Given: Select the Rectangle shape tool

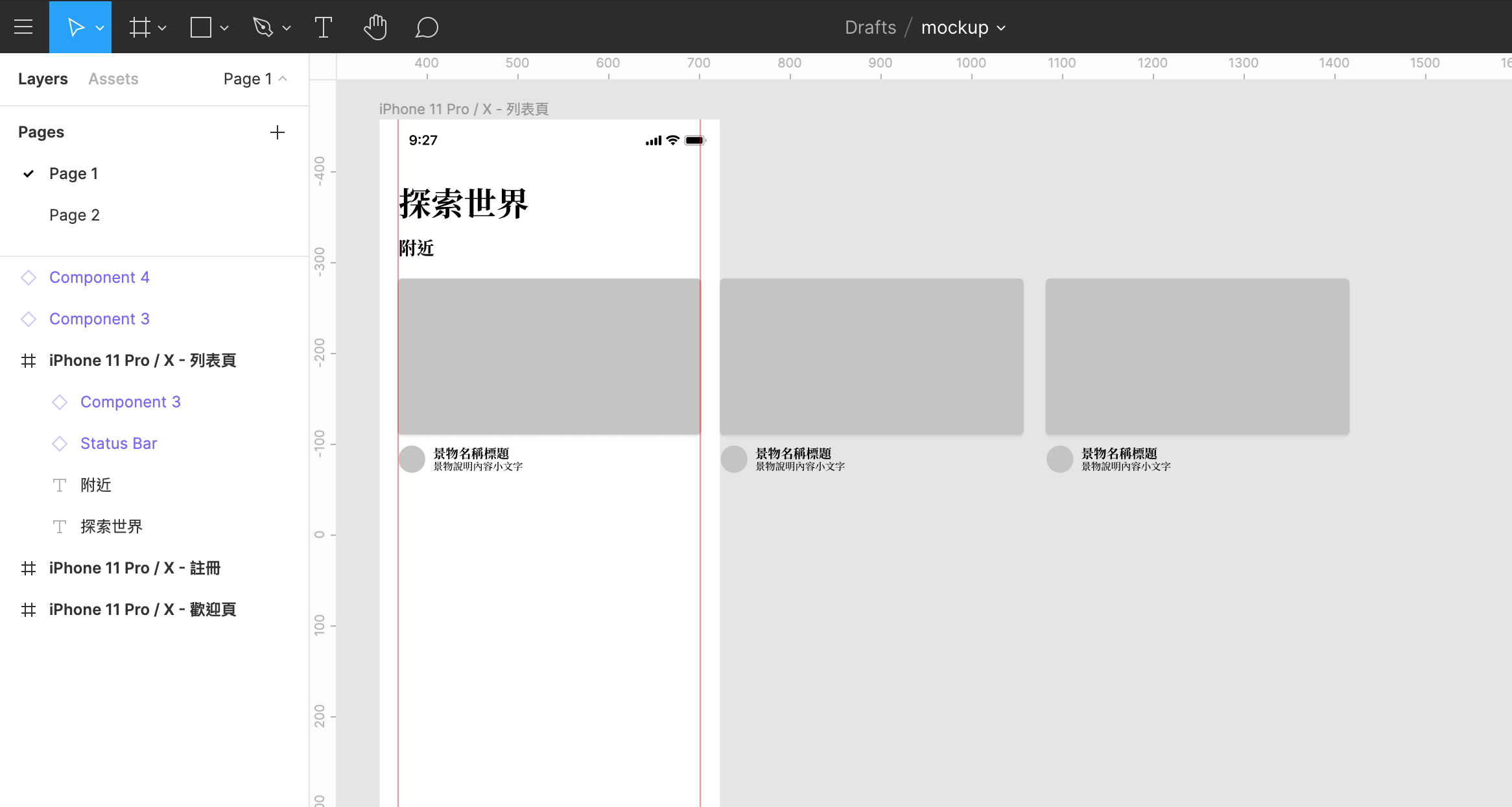Looking at the screenshot, I should click(200, 27).
